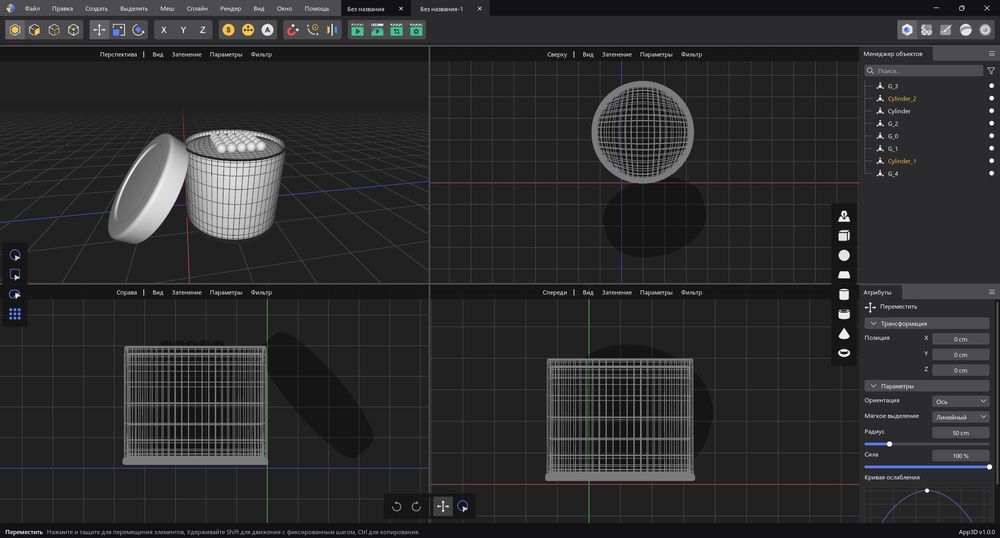Adjust the Радиус slider handle

pos(889,444)
